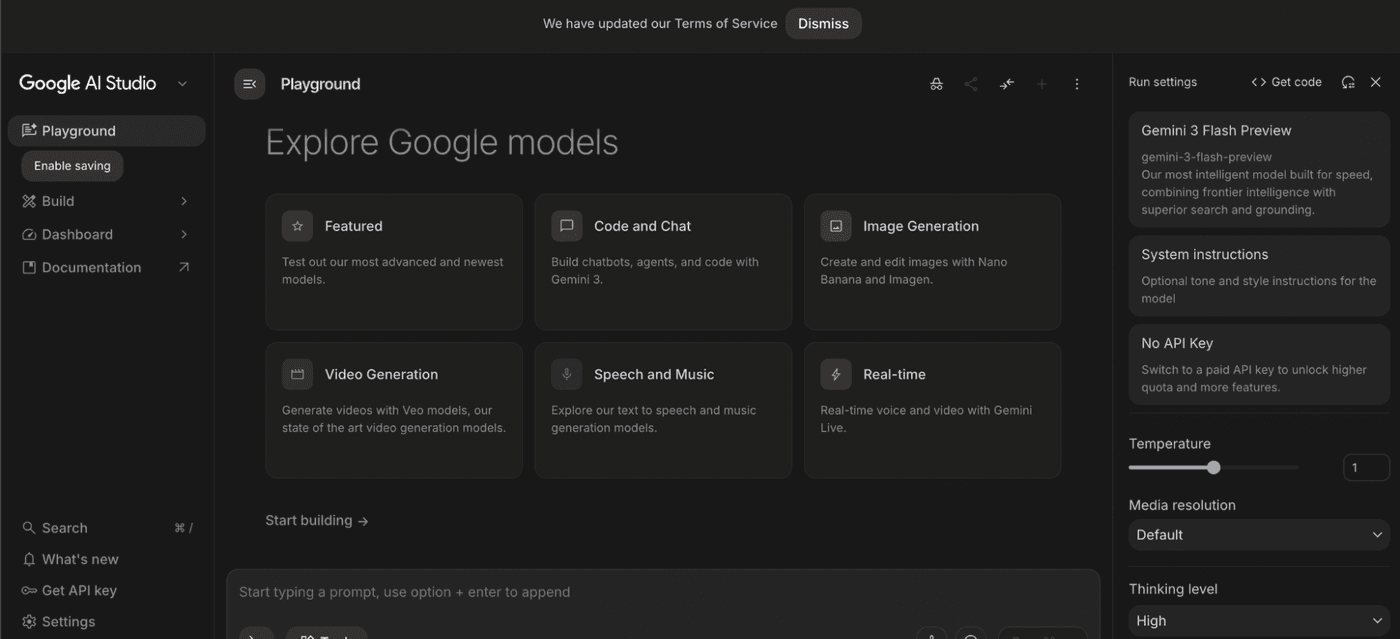Close the Run settings panel
The image size is (1400, 639).
[x=1376, y=82]
